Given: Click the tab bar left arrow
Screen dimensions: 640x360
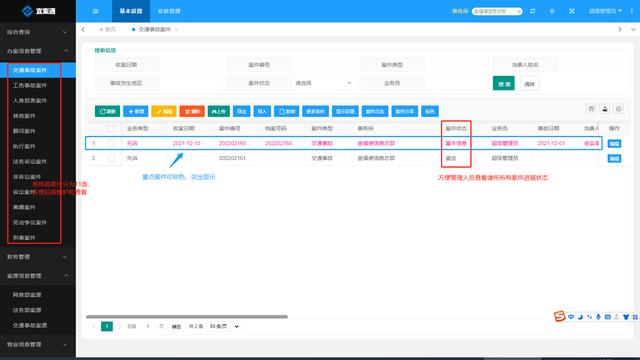Looking at the screenshot, I should tap(83, 29).
